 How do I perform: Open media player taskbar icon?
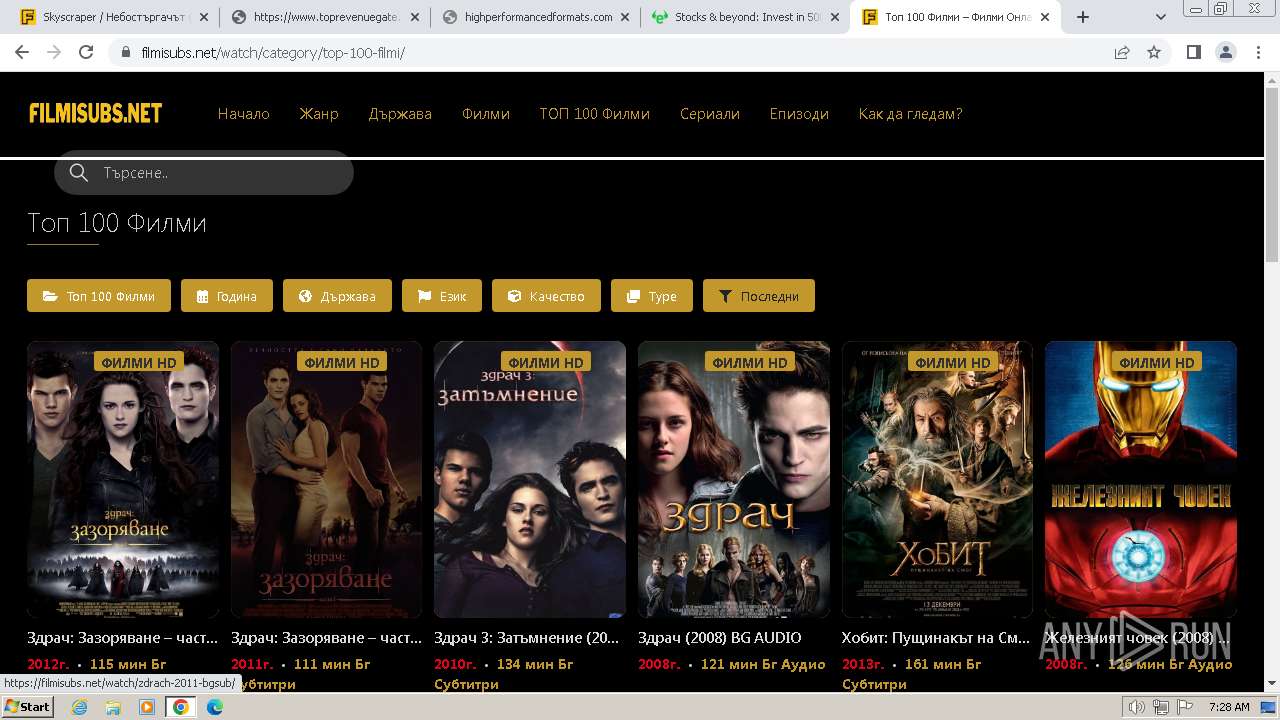pyautogui.click(x=147, y=707)
